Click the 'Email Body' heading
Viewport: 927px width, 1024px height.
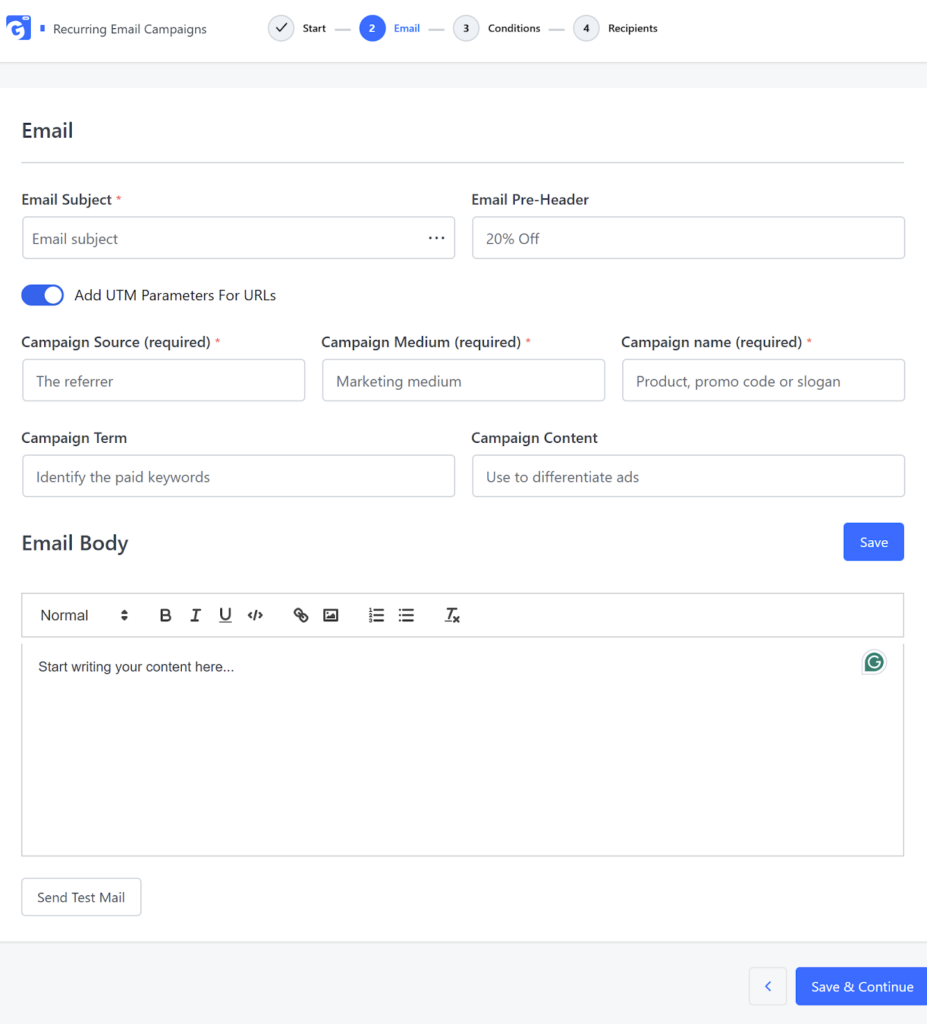[75, 543]
